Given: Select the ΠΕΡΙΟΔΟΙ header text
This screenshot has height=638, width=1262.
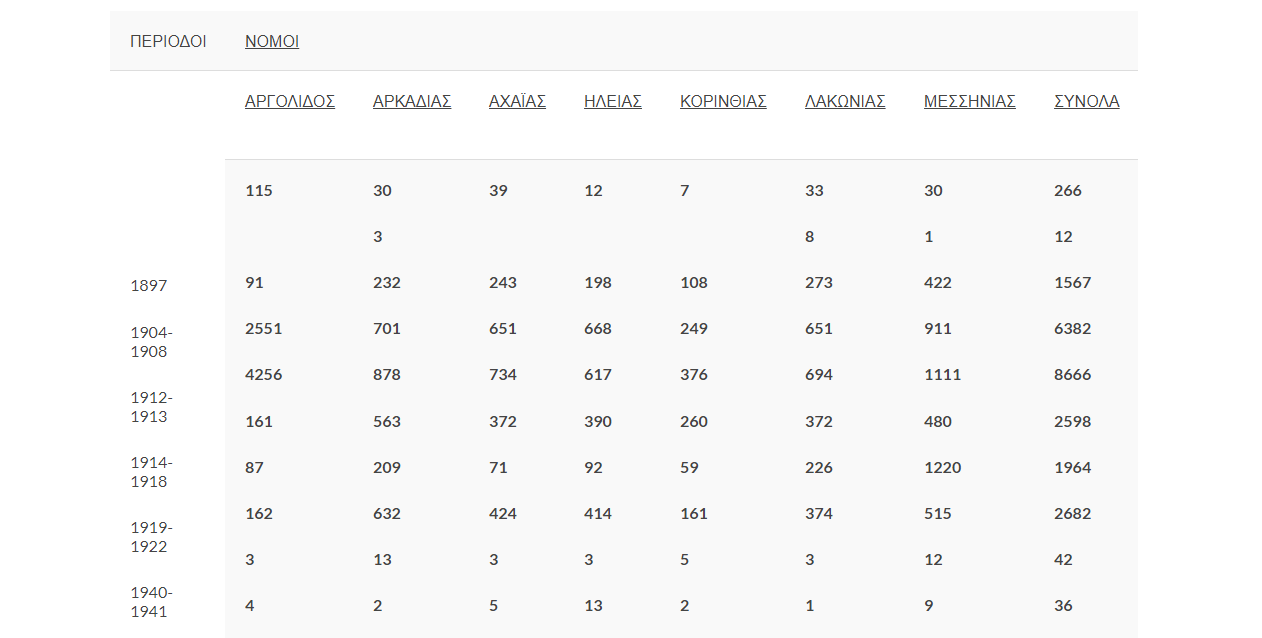Looking at the screenshot, I should [x=168, y=41].
